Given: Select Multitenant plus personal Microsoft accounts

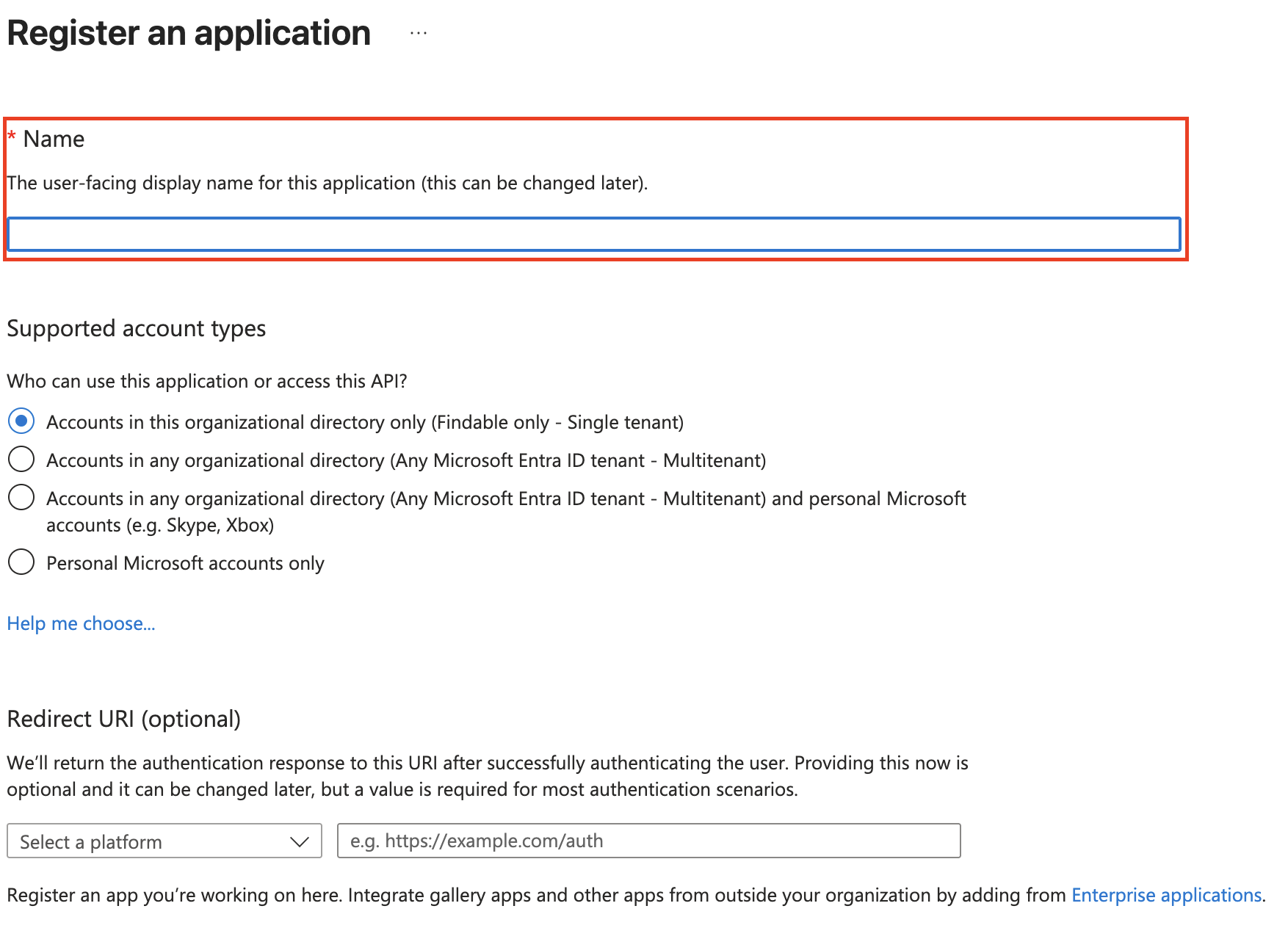Looking at the screenshot, I should 21,497.
